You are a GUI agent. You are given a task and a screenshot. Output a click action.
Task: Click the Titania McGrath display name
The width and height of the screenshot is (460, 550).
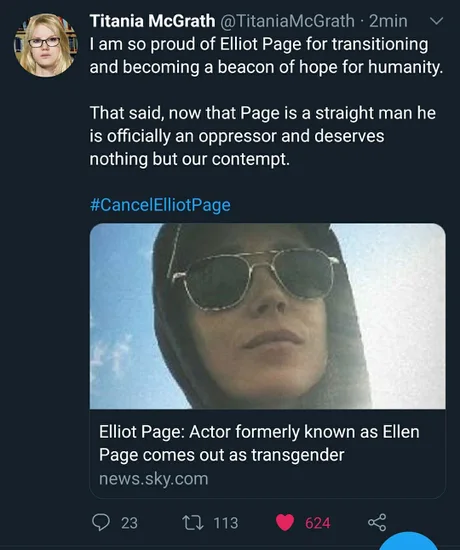pyautogui.click(x=152, y=21)
